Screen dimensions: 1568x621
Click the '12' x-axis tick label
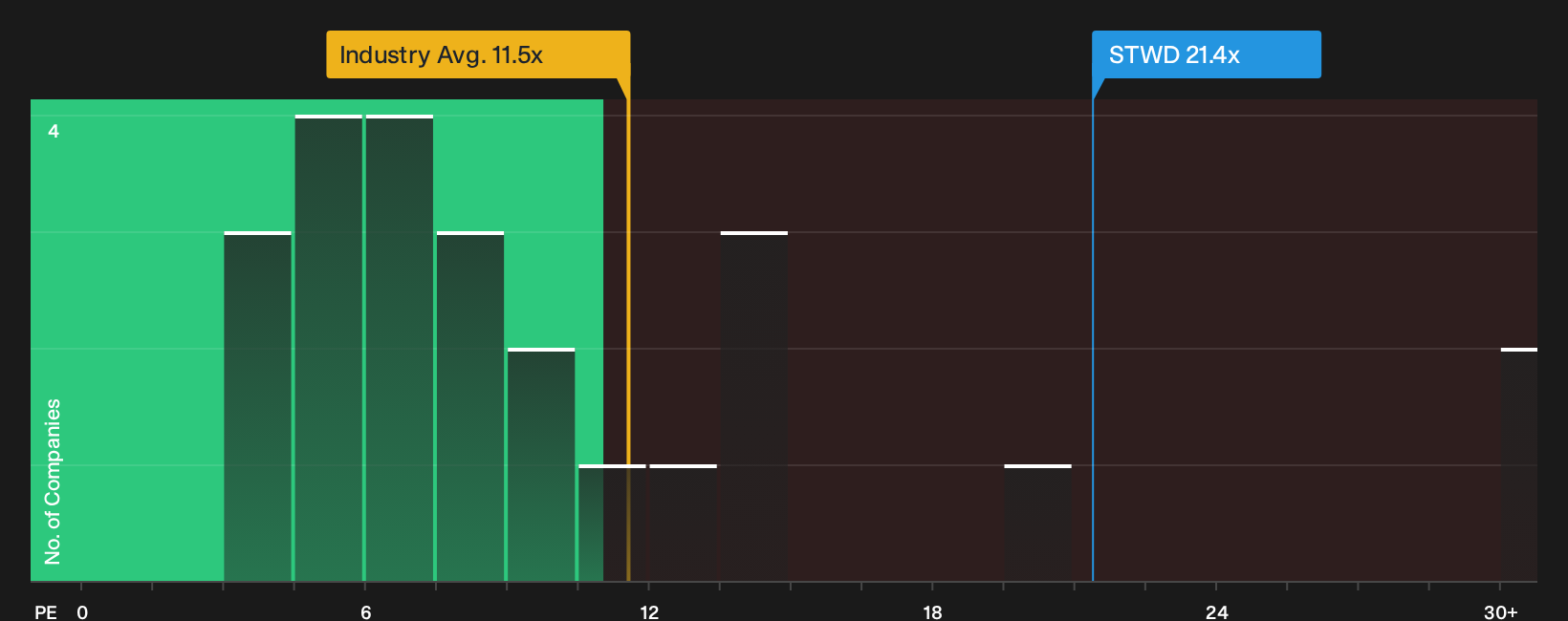[649, 611]
